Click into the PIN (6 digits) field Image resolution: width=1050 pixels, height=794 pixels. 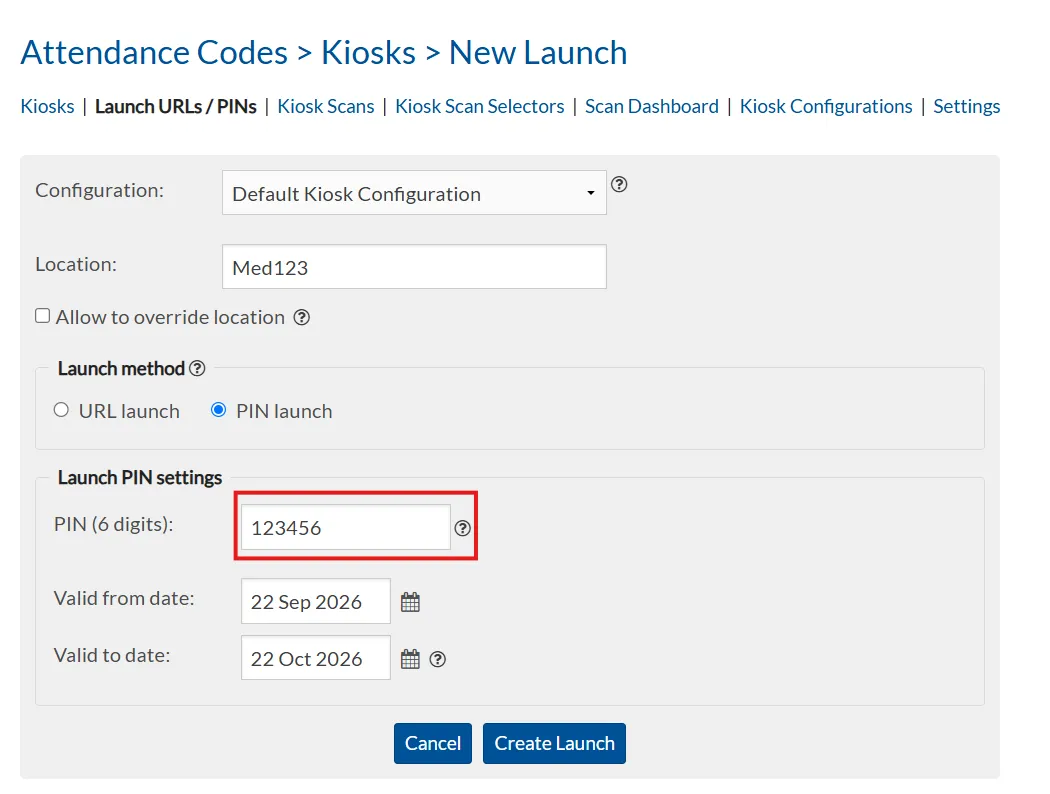click(x=346, y=527)
